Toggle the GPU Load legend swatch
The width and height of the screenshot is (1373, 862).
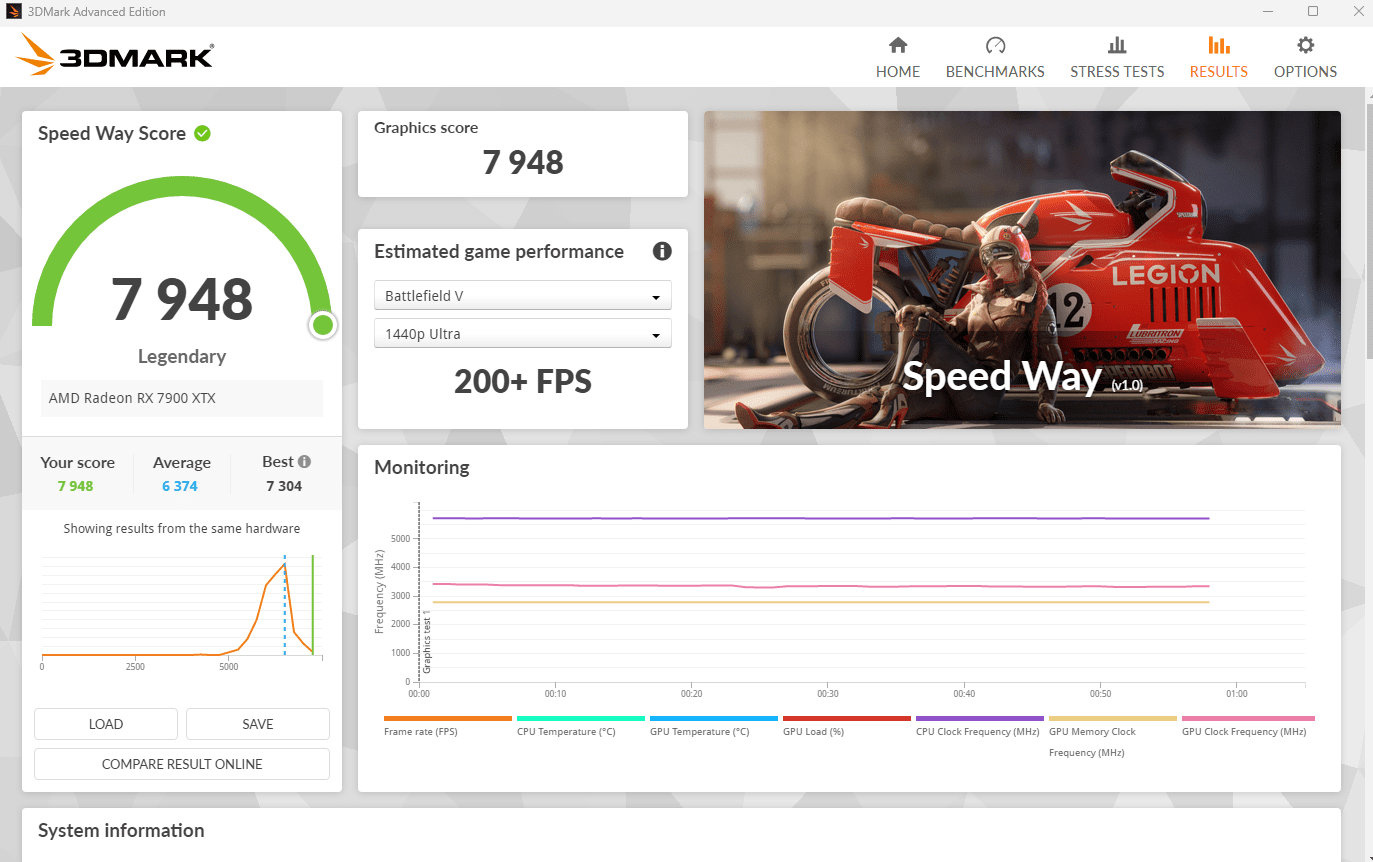pyautogui.click(x=847, y=718)
